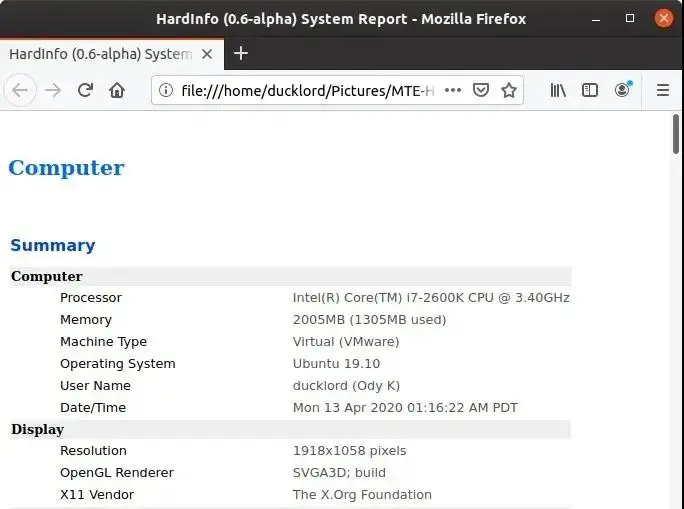Open the Firefox hamburger menu

663,90
